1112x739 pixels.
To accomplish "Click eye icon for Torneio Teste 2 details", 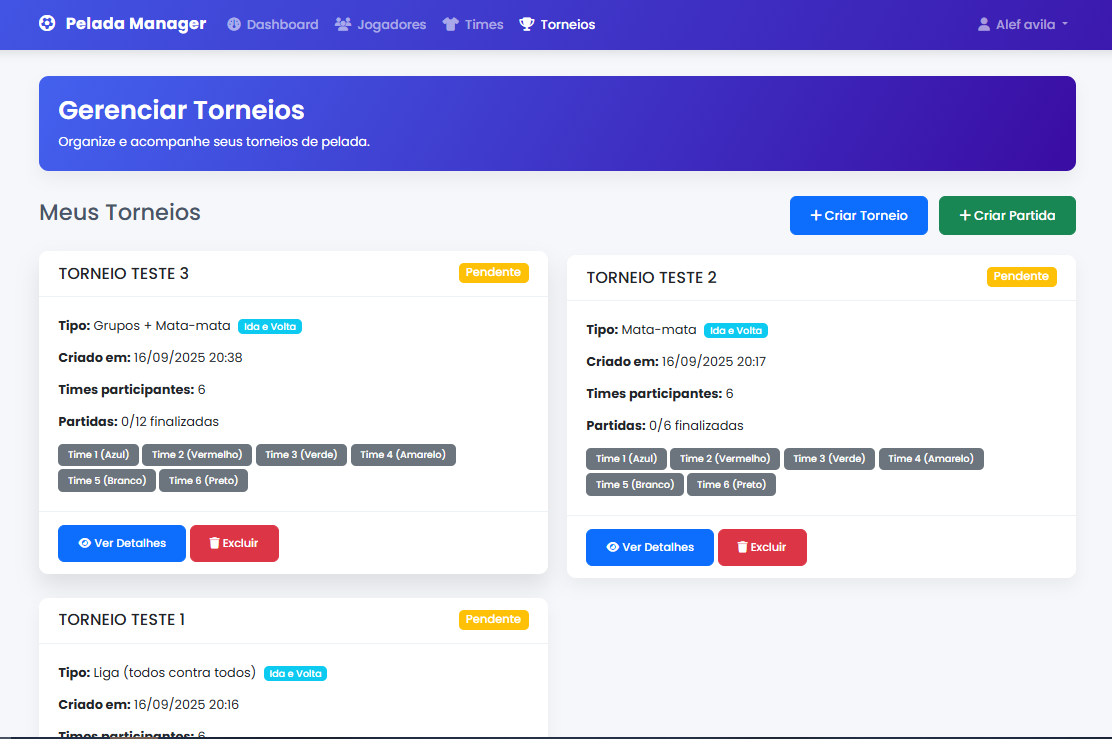I will pos(612,548).
